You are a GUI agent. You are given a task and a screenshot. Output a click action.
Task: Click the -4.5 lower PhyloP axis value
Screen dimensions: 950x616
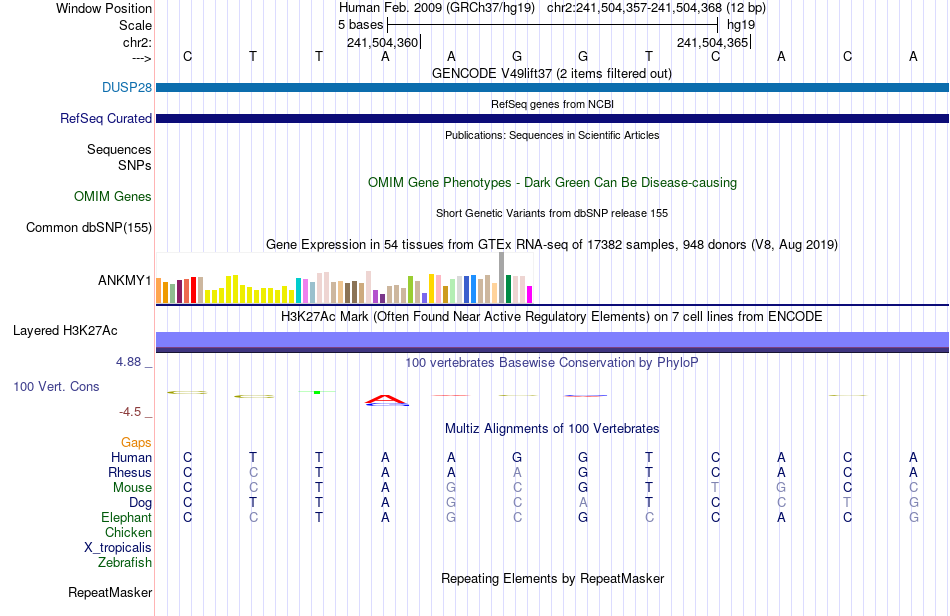pos(130,412)
